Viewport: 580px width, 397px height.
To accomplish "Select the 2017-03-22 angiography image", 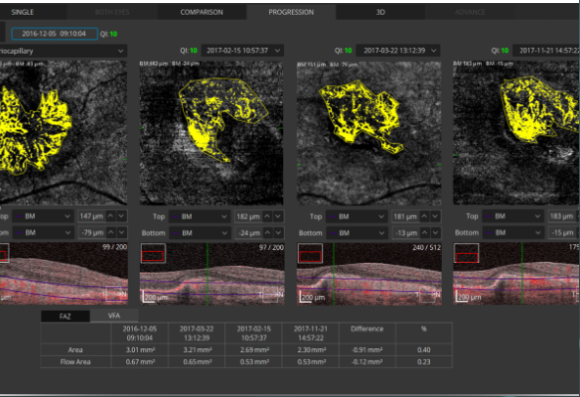I will coord(369,133).
